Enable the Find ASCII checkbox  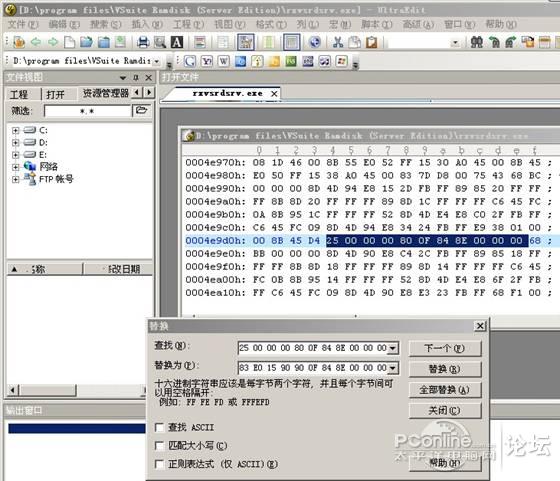(160, 427)
